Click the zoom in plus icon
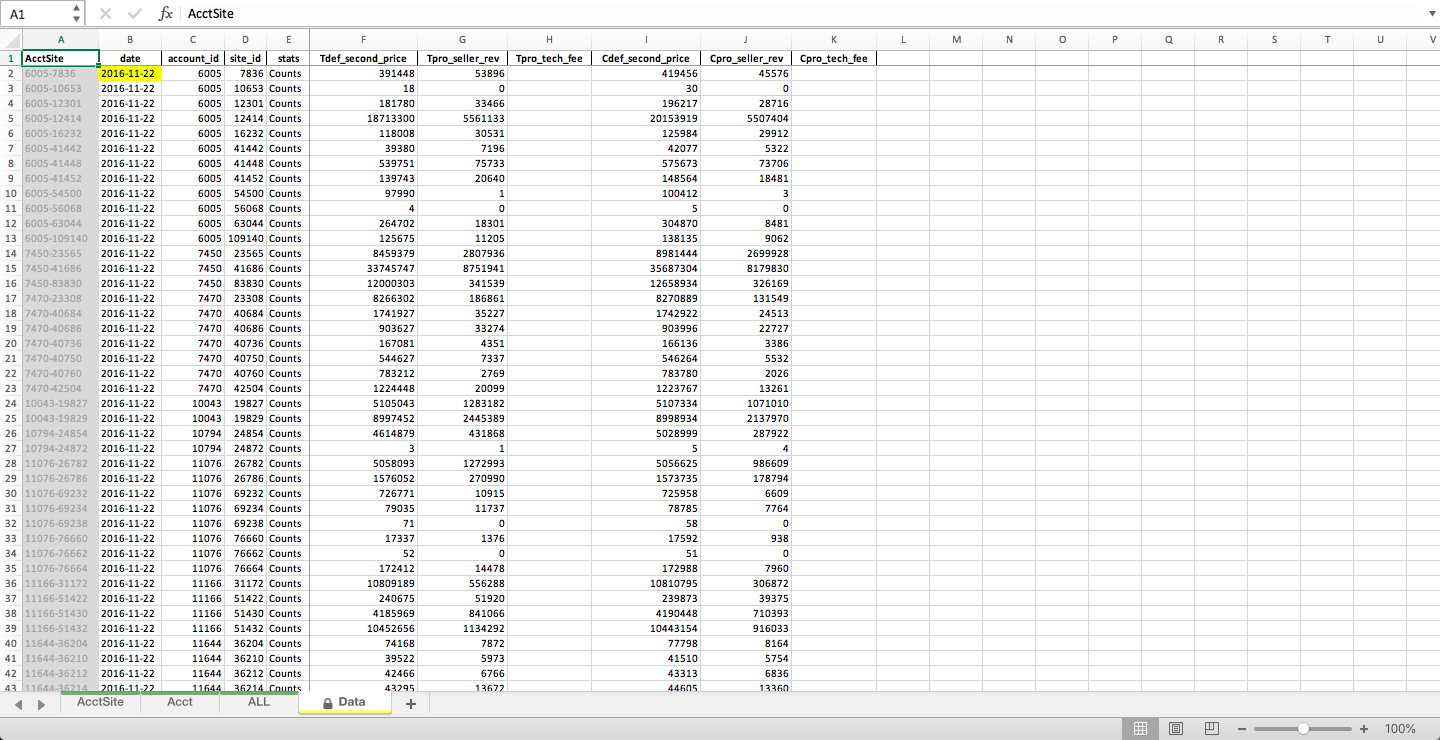Viewport: 1440px width, 740px height. pyautogui.click(x=1363, y=729)
